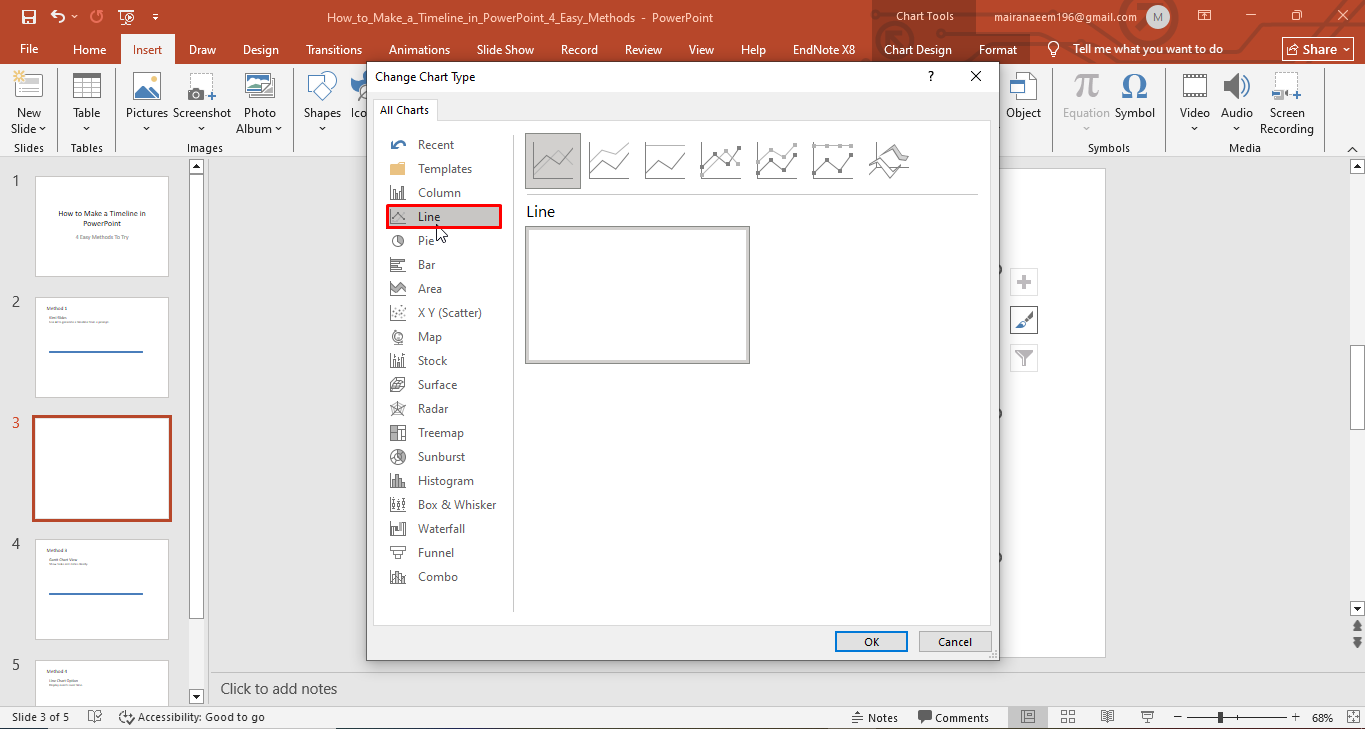The height and width of the screenshot is (729, 1365).
Task: Open the Chart Styles brush button
Action: (x=1023, y=320)
